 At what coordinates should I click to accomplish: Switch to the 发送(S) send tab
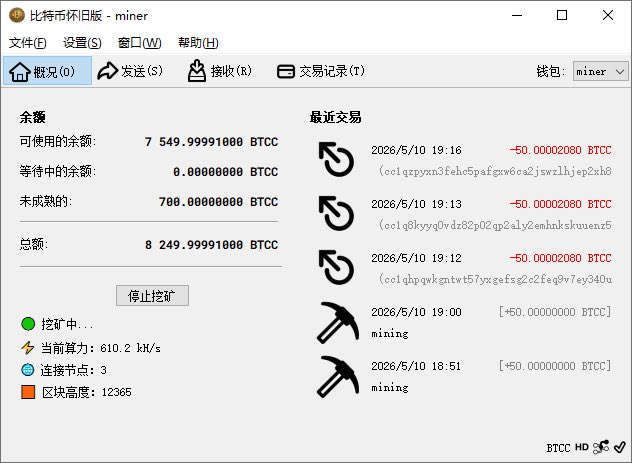pos(130,71)
